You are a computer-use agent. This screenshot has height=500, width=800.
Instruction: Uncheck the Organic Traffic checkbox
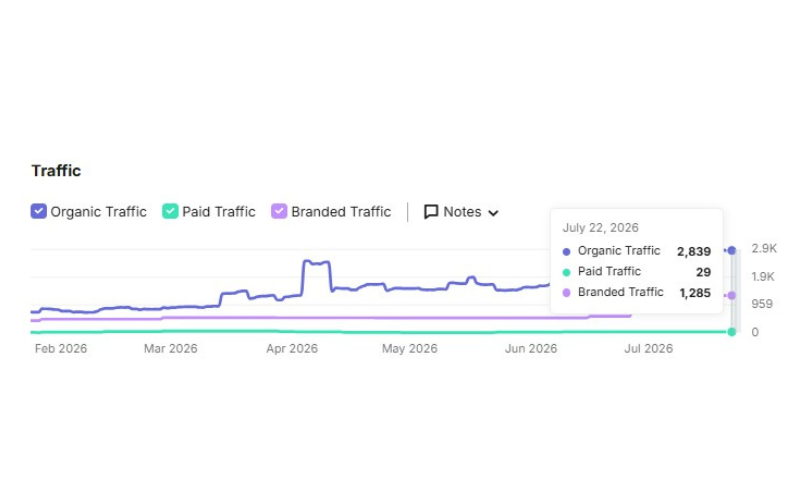click(x=38, y=211)
